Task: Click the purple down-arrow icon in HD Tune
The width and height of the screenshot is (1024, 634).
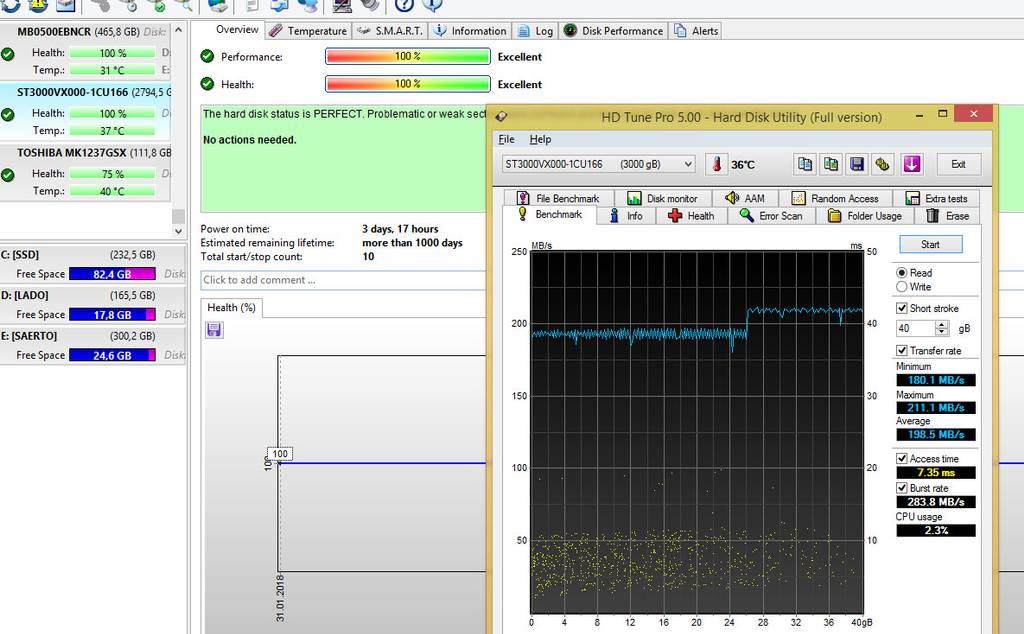Action: point(911,164)
